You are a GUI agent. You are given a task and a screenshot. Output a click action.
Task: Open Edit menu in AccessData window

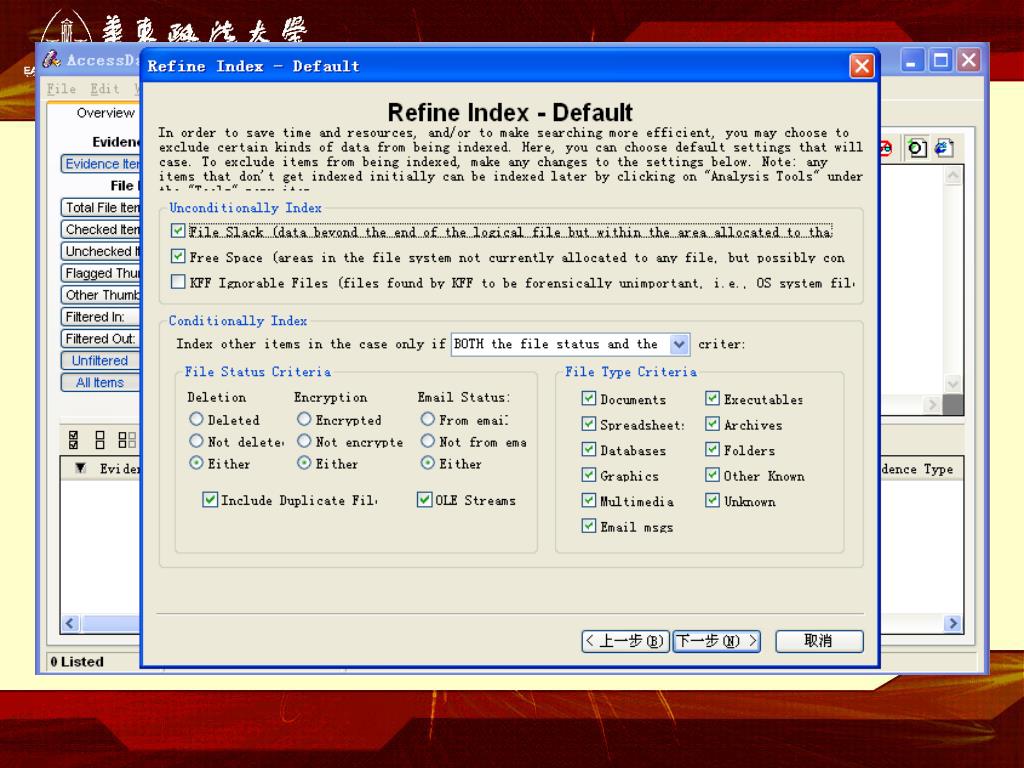(104, 89)
